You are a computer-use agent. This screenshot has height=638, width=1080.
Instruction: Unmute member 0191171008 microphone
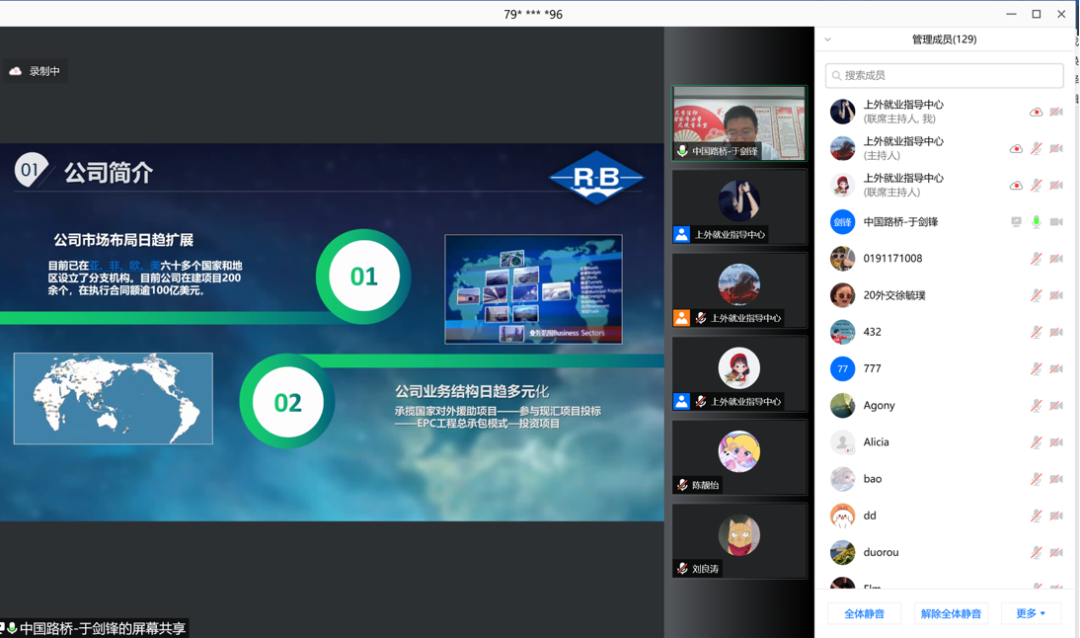click(1036, 259)
